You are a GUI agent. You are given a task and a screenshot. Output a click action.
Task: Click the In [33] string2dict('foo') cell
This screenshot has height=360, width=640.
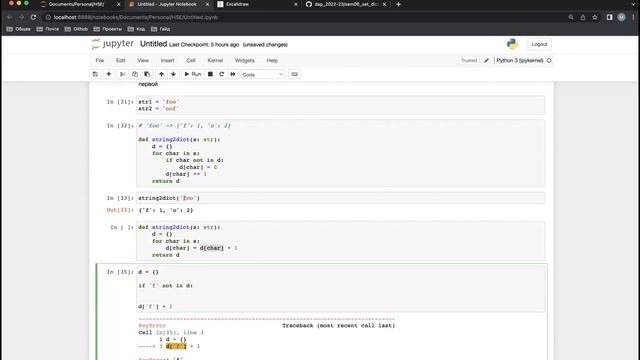340,198
